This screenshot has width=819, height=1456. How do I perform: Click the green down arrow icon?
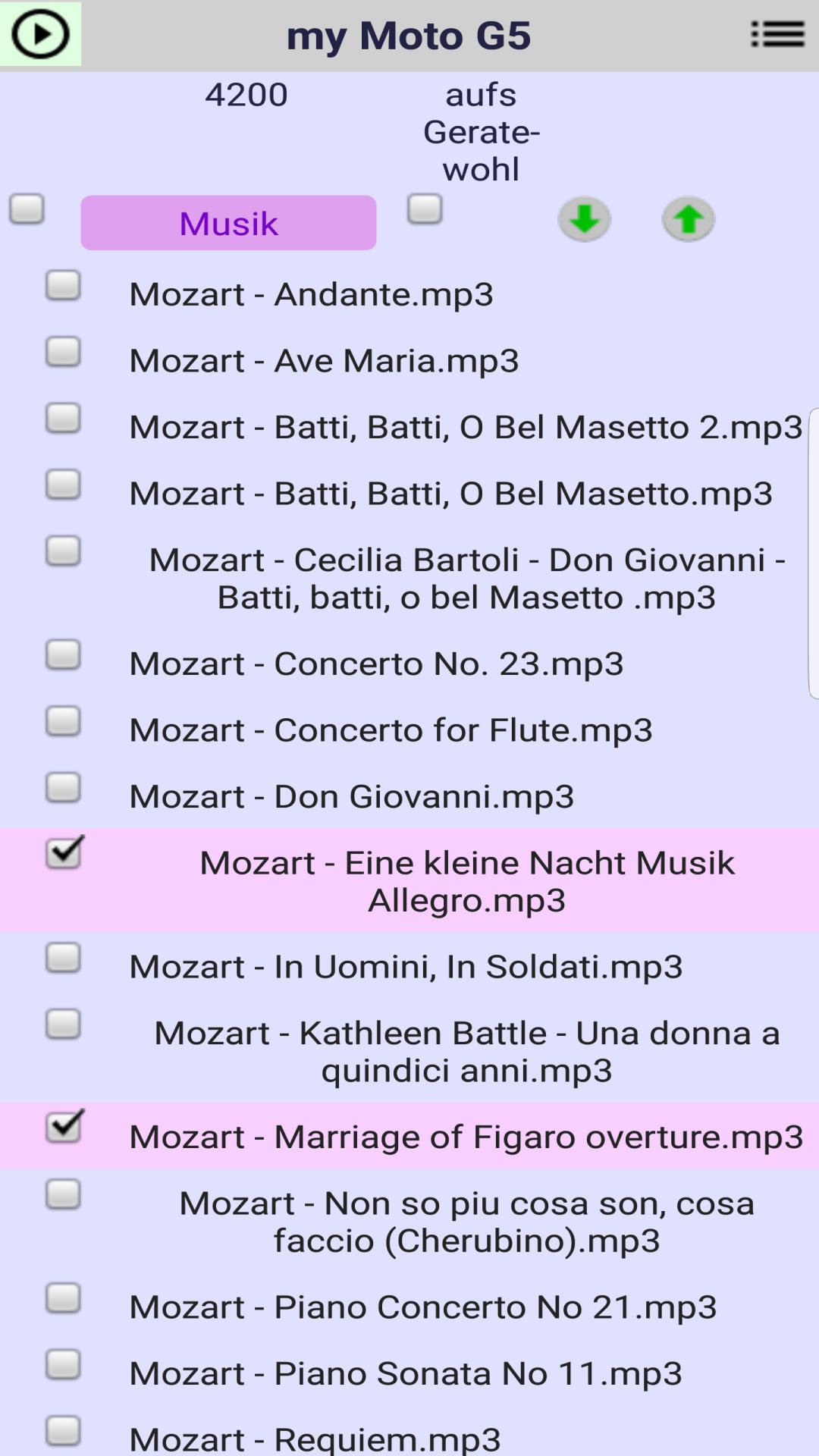[x=584, y=220]
